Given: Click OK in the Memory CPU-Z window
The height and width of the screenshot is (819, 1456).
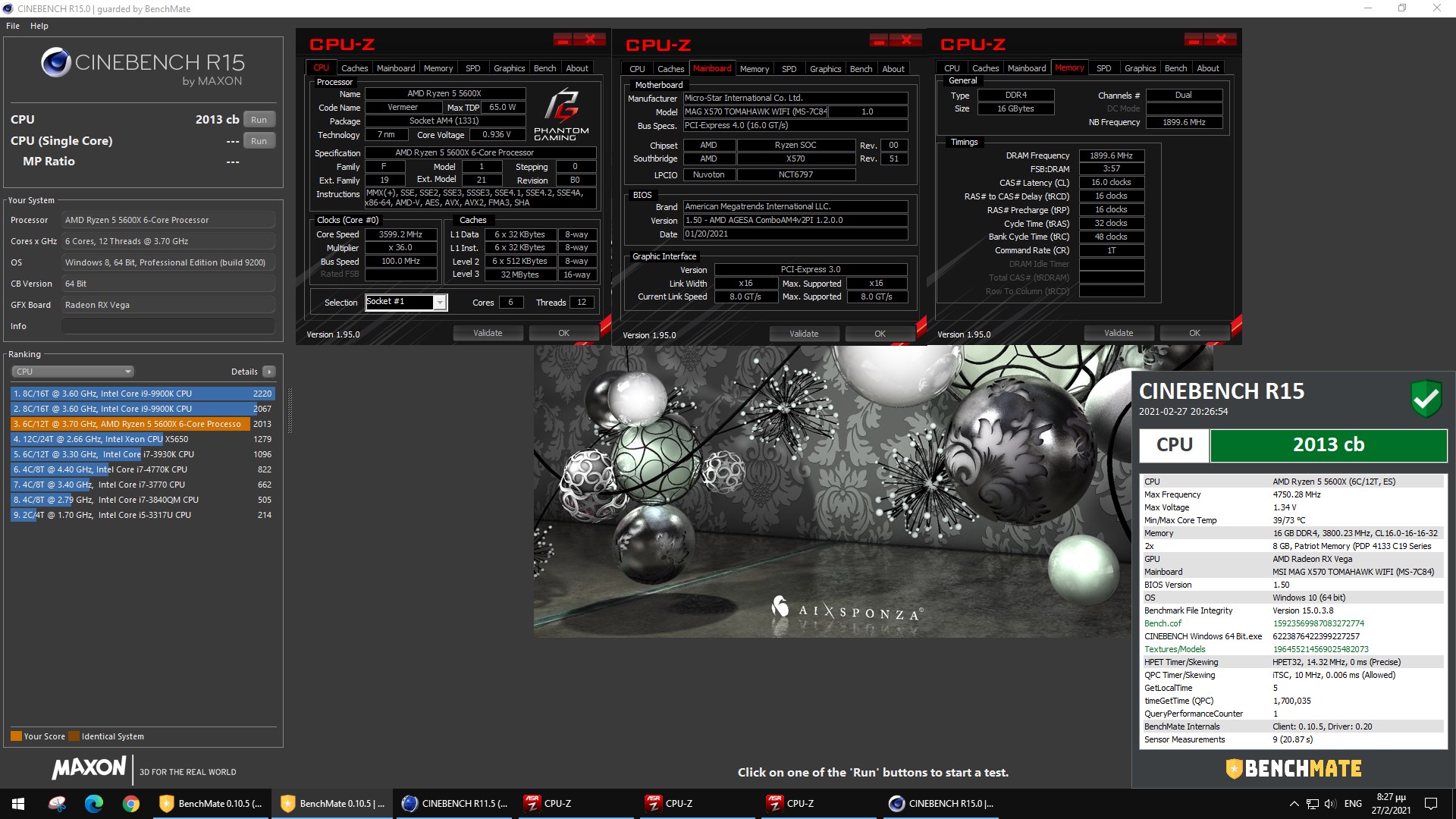Looking at the screenshot, I should click(x=1194, y=333).
